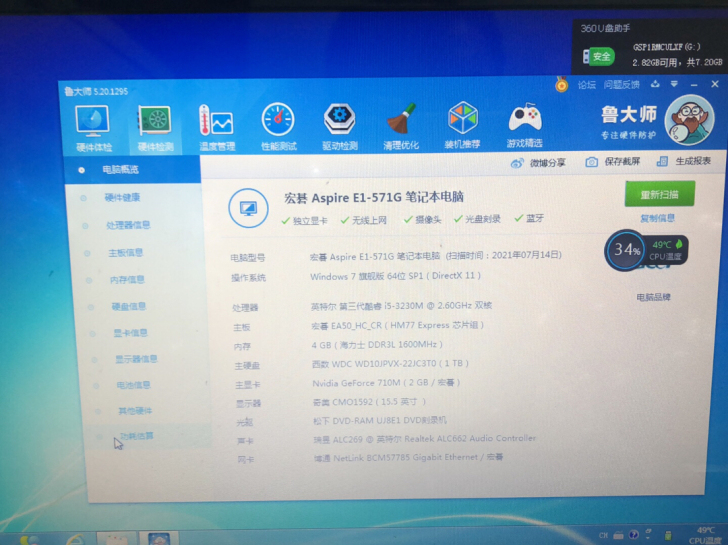Open the 硬件体检 hardware checkup icon

(x=93, y=128)
